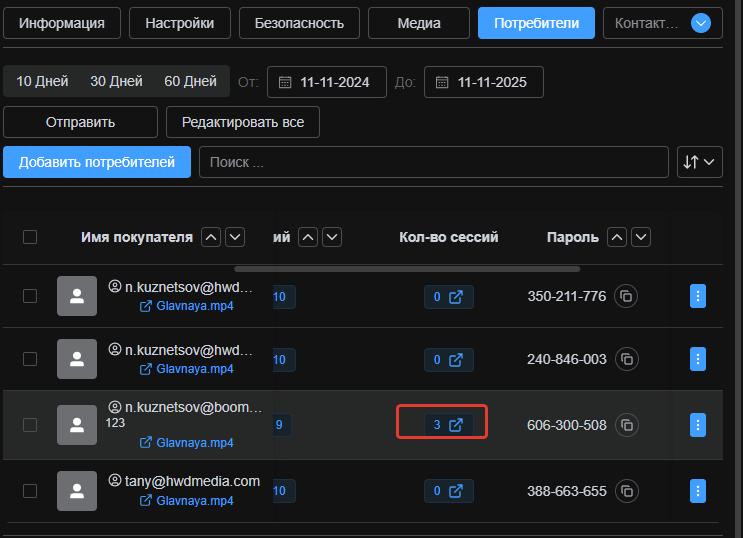Viewport: 743px width, 538px height.
Task: Open the Безопасность tab
Action: click(299, 23)
